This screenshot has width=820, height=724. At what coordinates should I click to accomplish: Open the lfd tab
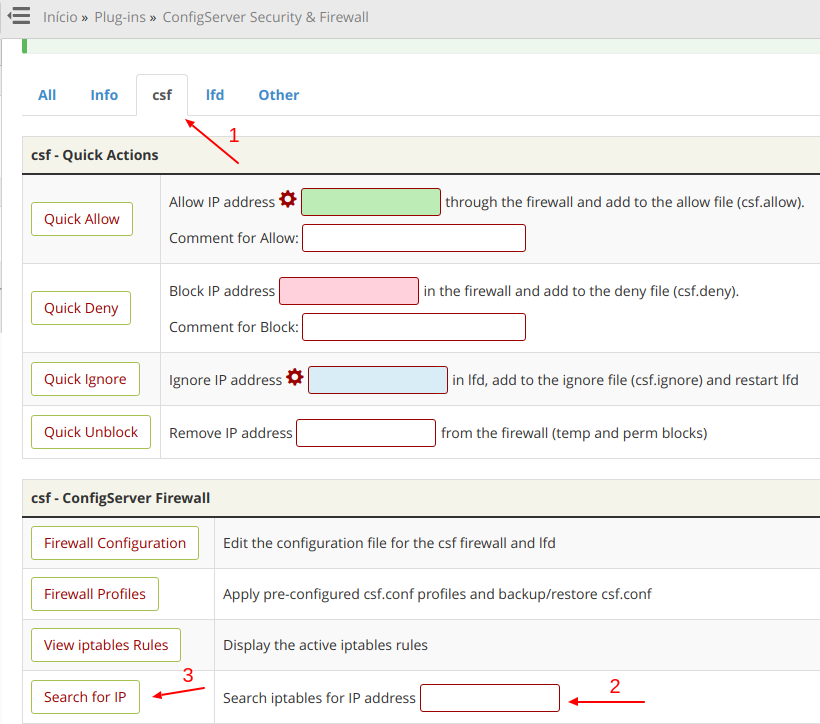tap(215, 95)
